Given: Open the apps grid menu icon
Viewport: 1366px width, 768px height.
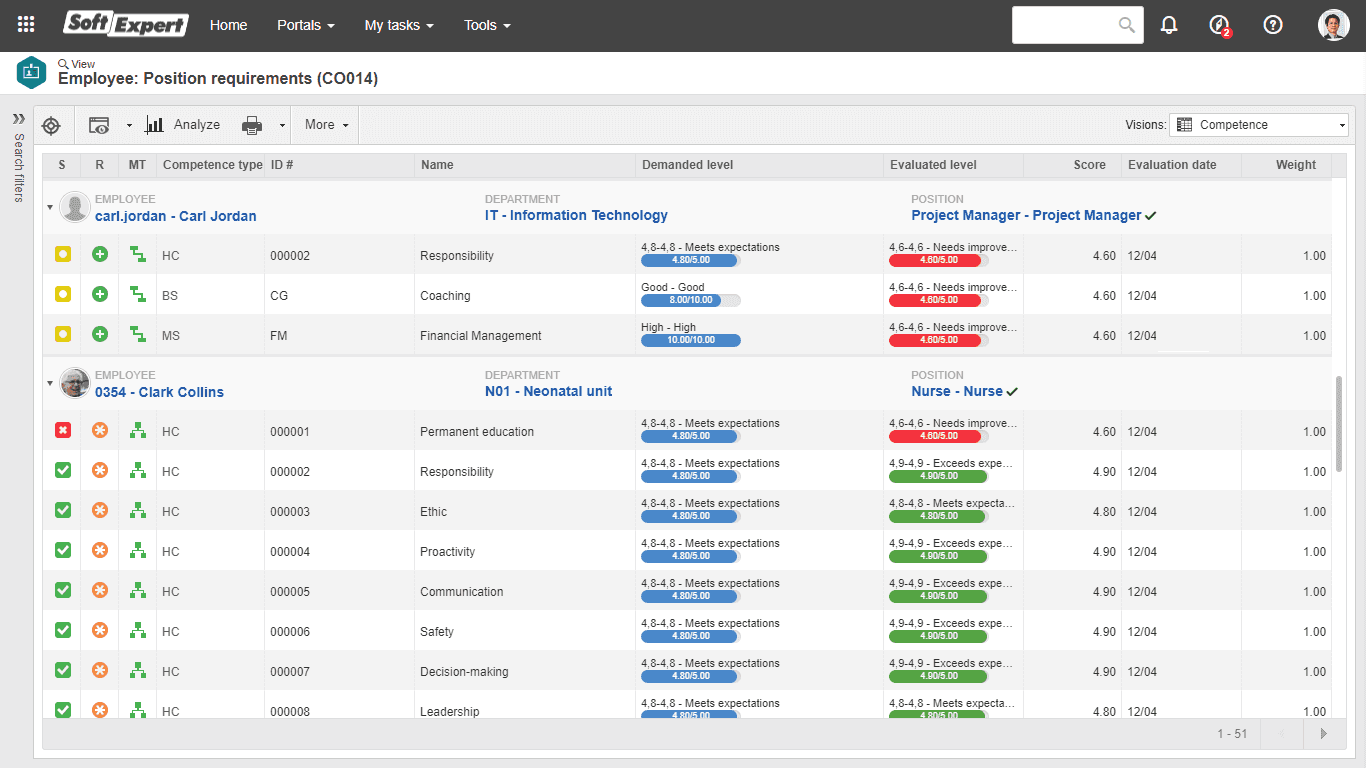Looking at the screenshot, I should tap(27, 25).
